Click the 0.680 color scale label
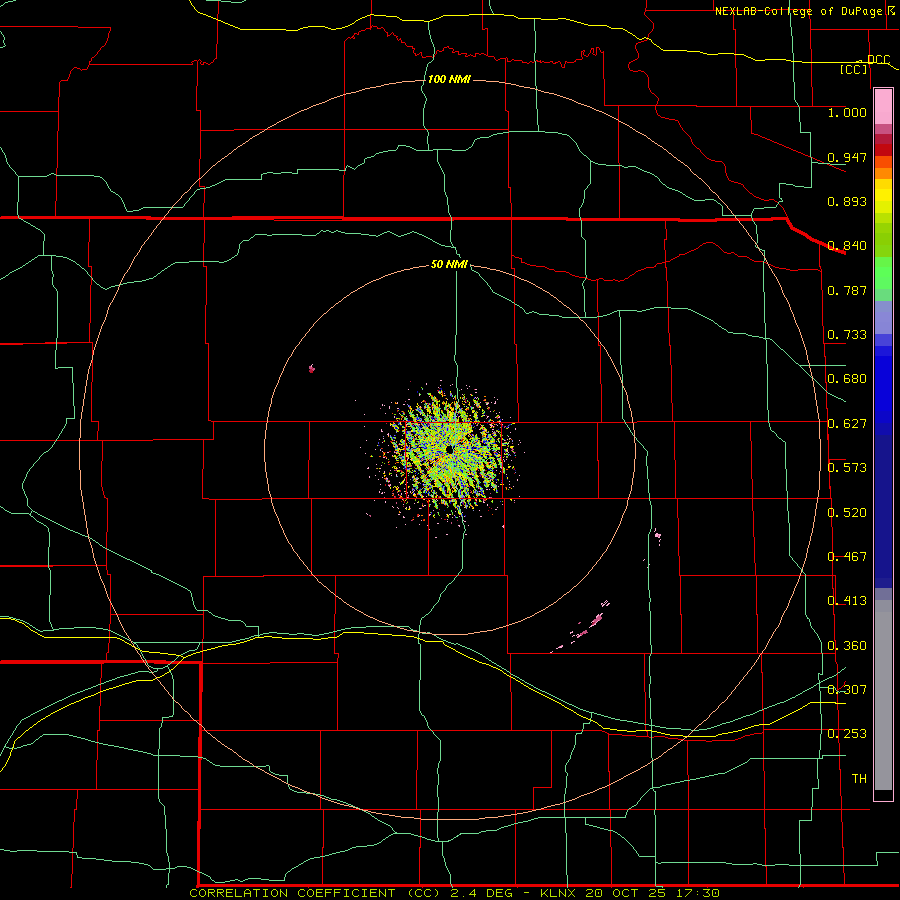This screenshot has width=900, height=900. (x=847, y=379)
